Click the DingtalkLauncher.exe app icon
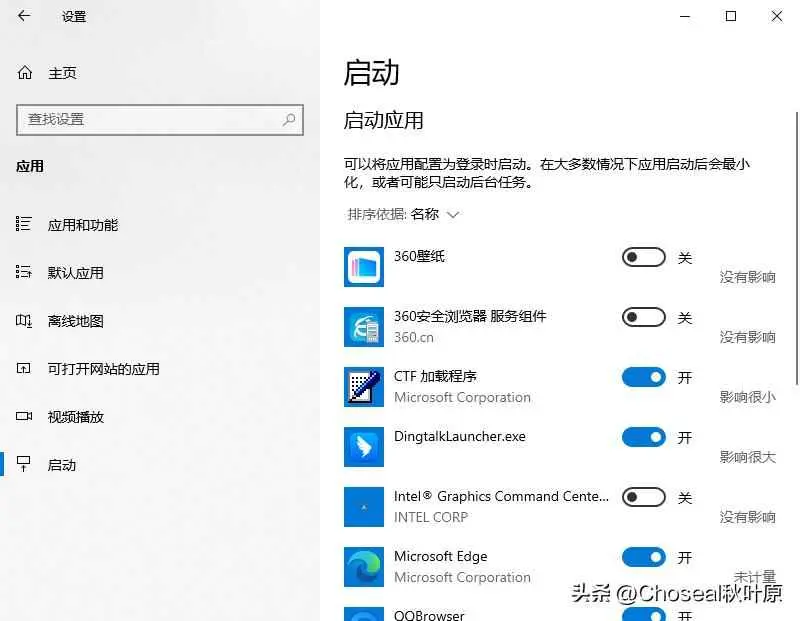Viewport: 800px width, 621px height. click(364, 447)
